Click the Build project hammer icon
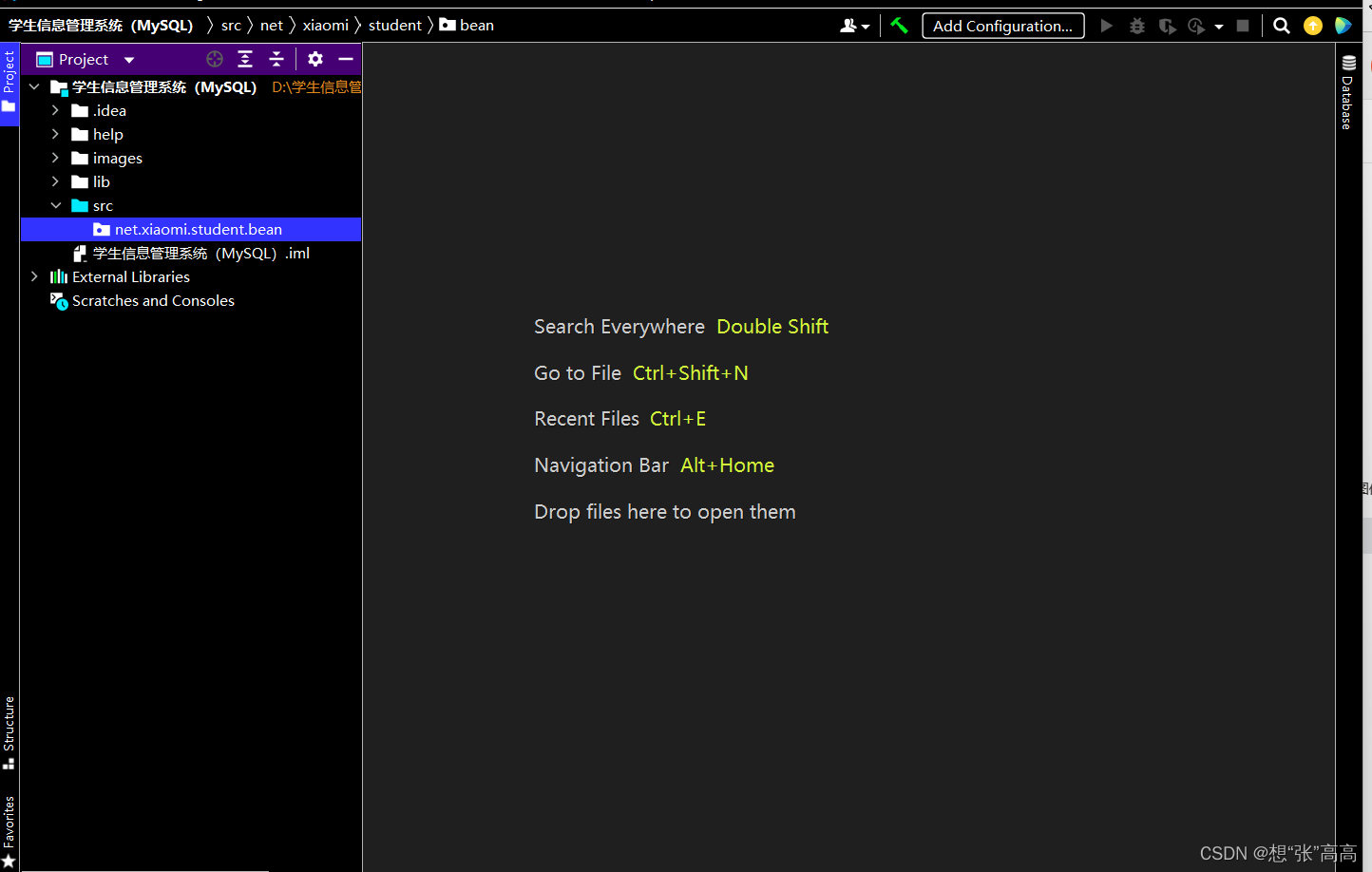The height and width of the screenshot is (872, 1372). click(899, 26)
